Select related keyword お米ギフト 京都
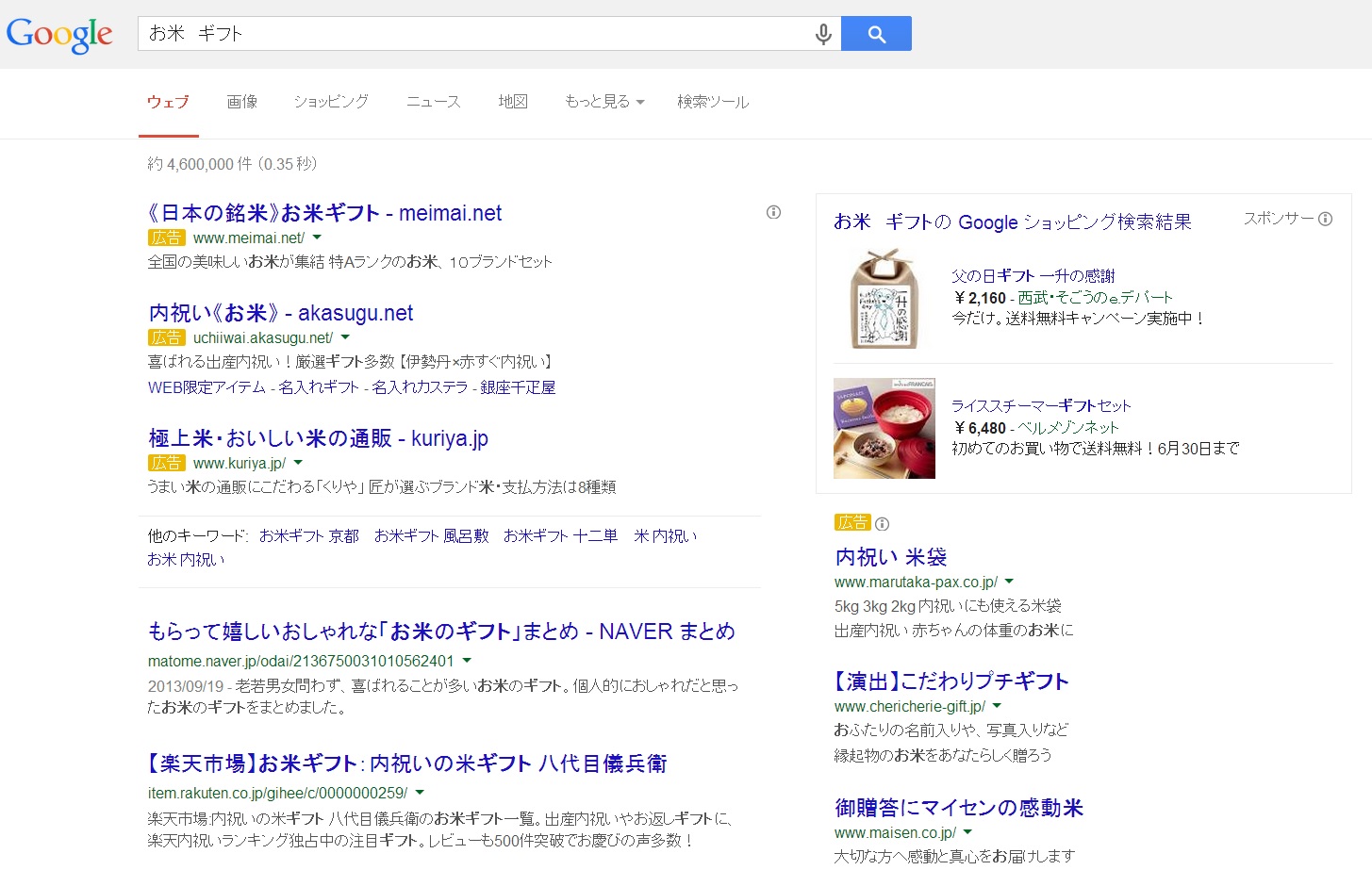Viewport: 1372px width, 870px height. [x=309, y=535]
